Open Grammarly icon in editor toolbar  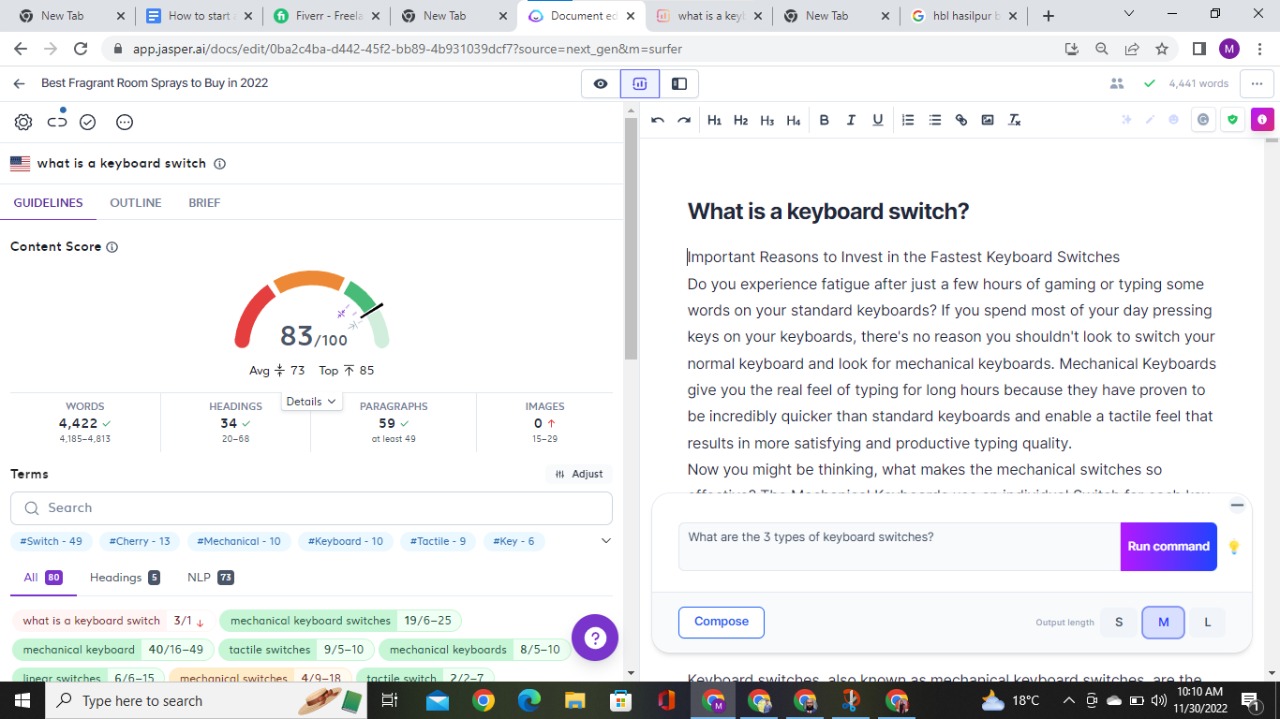(1203, 120)
